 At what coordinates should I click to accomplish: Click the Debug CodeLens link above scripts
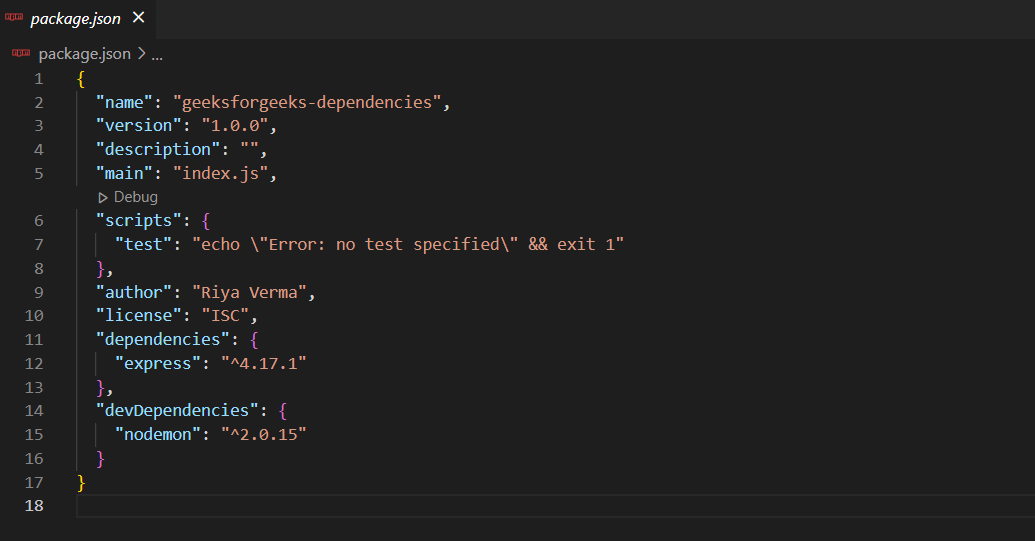point(135,197)
